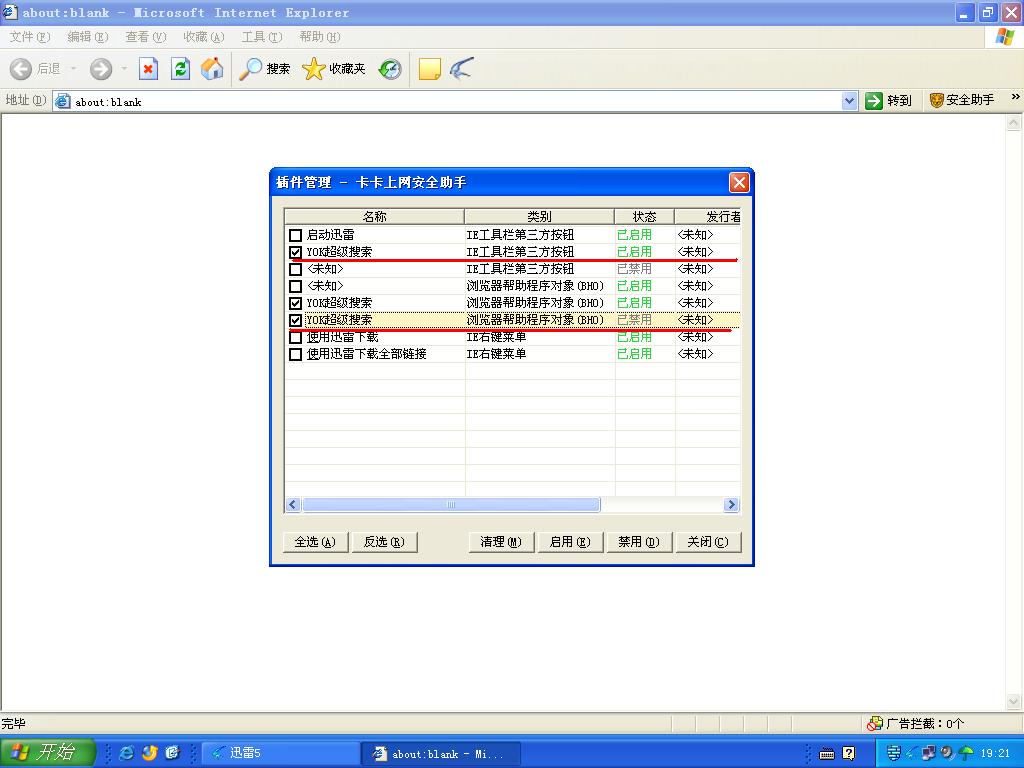Open the 文件(F) menu

[30, 37]
